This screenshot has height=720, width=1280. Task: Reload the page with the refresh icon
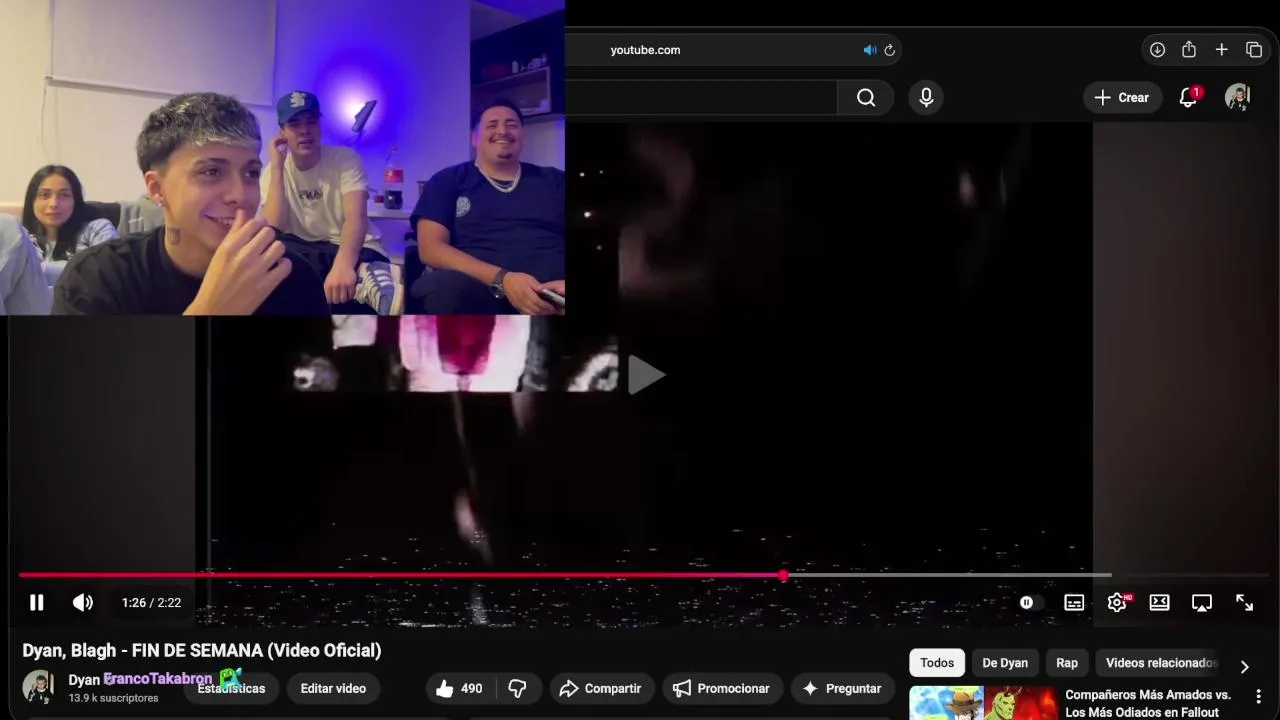889,50
